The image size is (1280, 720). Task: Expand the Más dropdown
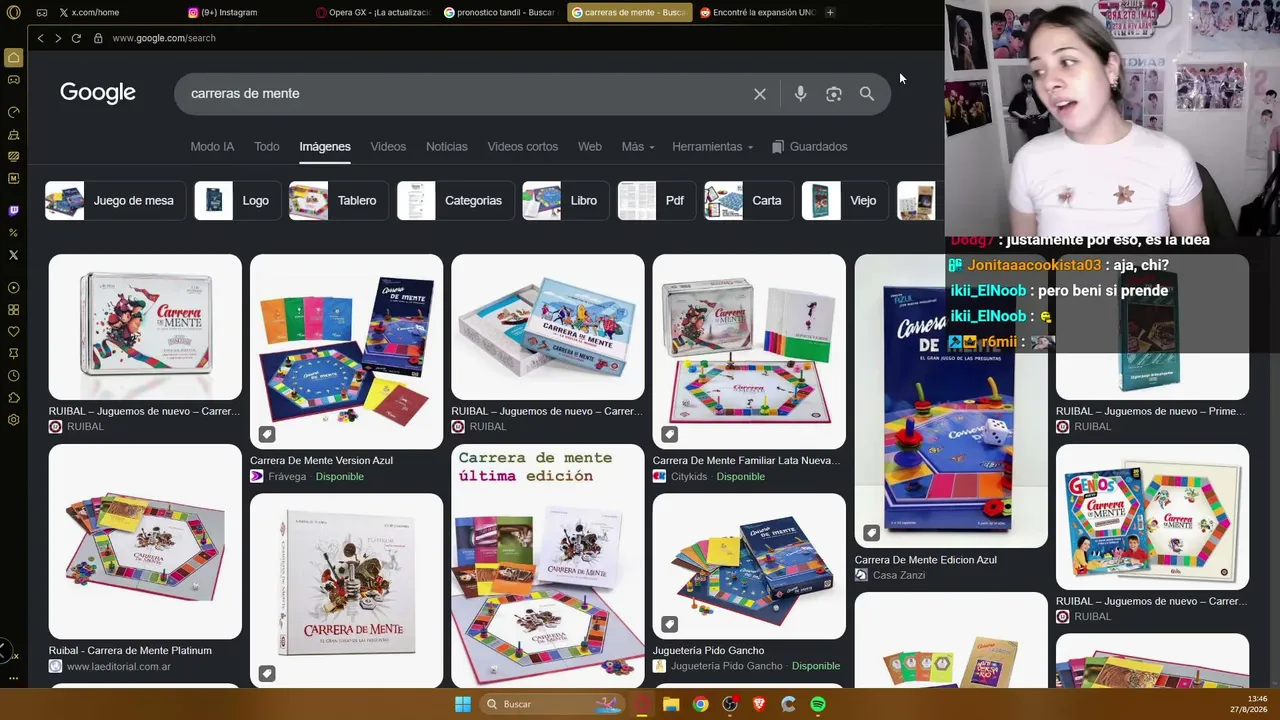pos(638,147)
